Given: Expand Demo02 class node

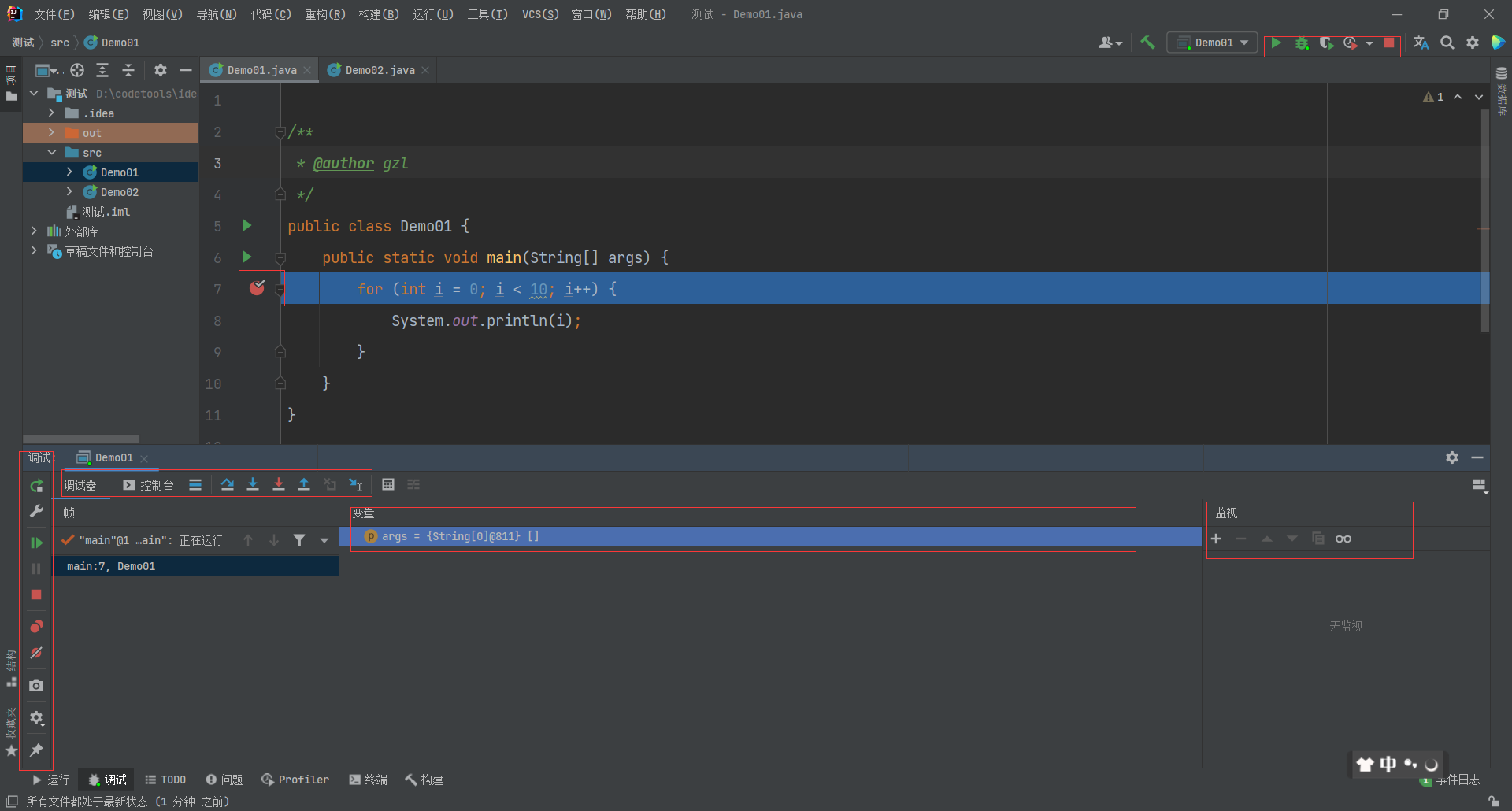Looking at the screenshot, I should point(69,191).
